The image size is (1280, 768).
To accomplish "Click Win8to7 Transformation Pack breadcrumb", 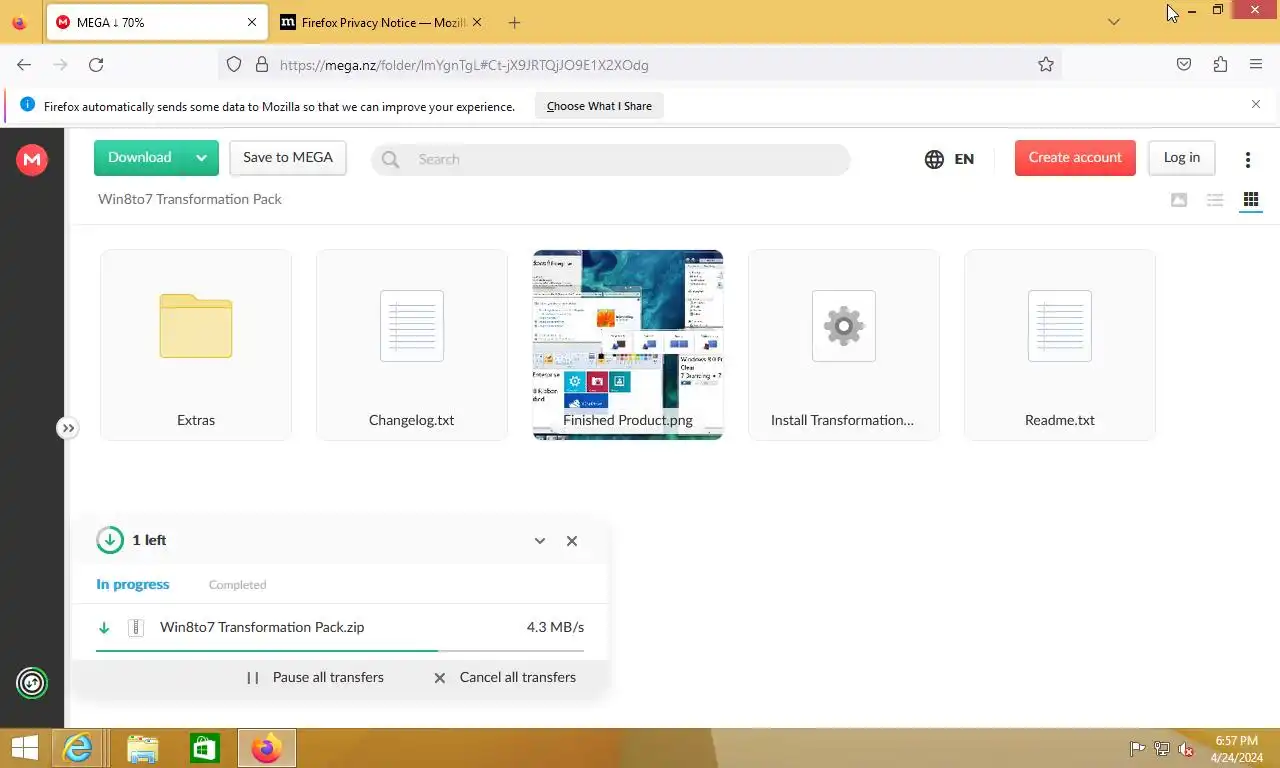I will click(x=190, y=199).
